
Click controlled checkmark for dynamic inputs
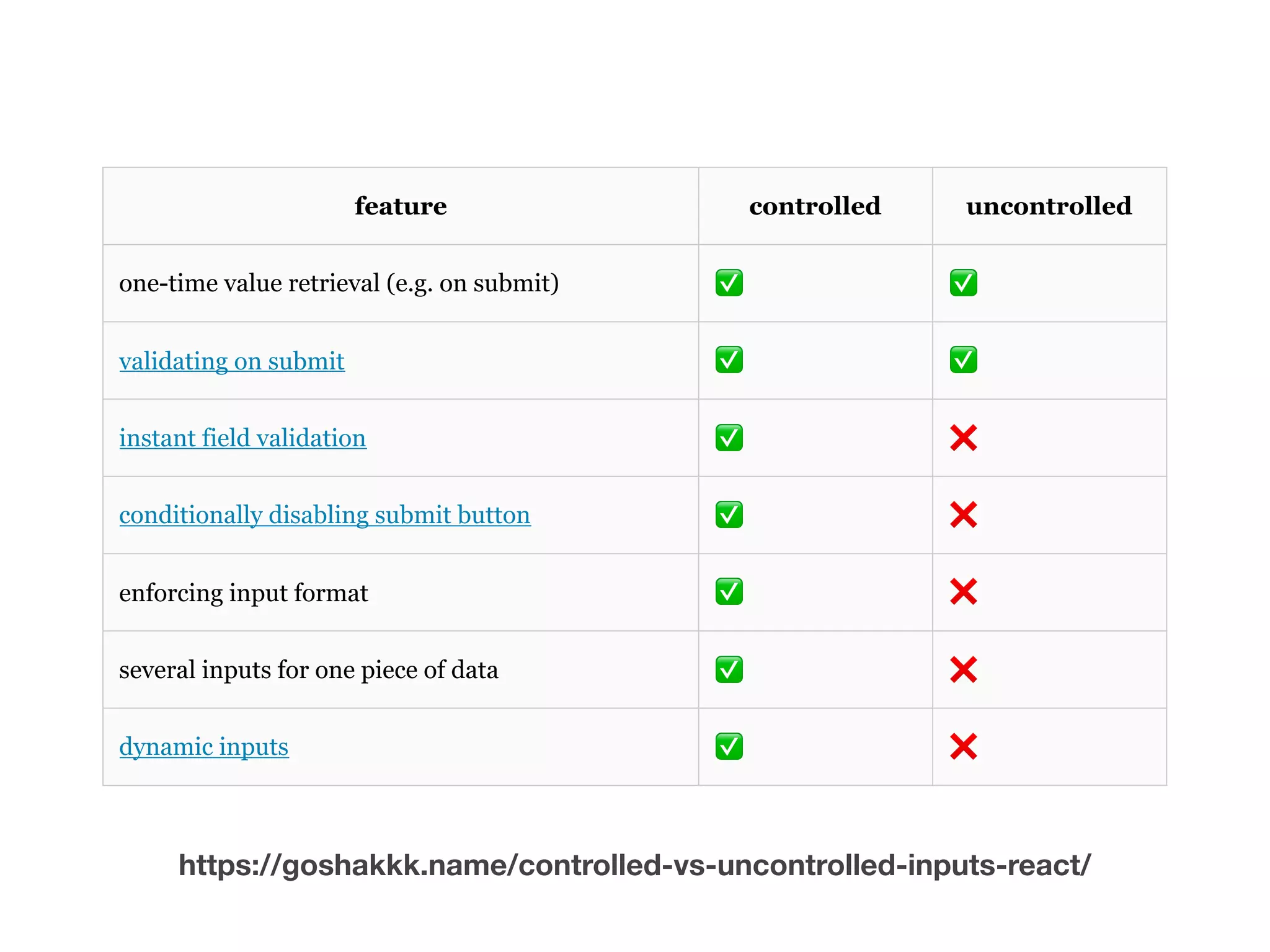pos(729,746)
